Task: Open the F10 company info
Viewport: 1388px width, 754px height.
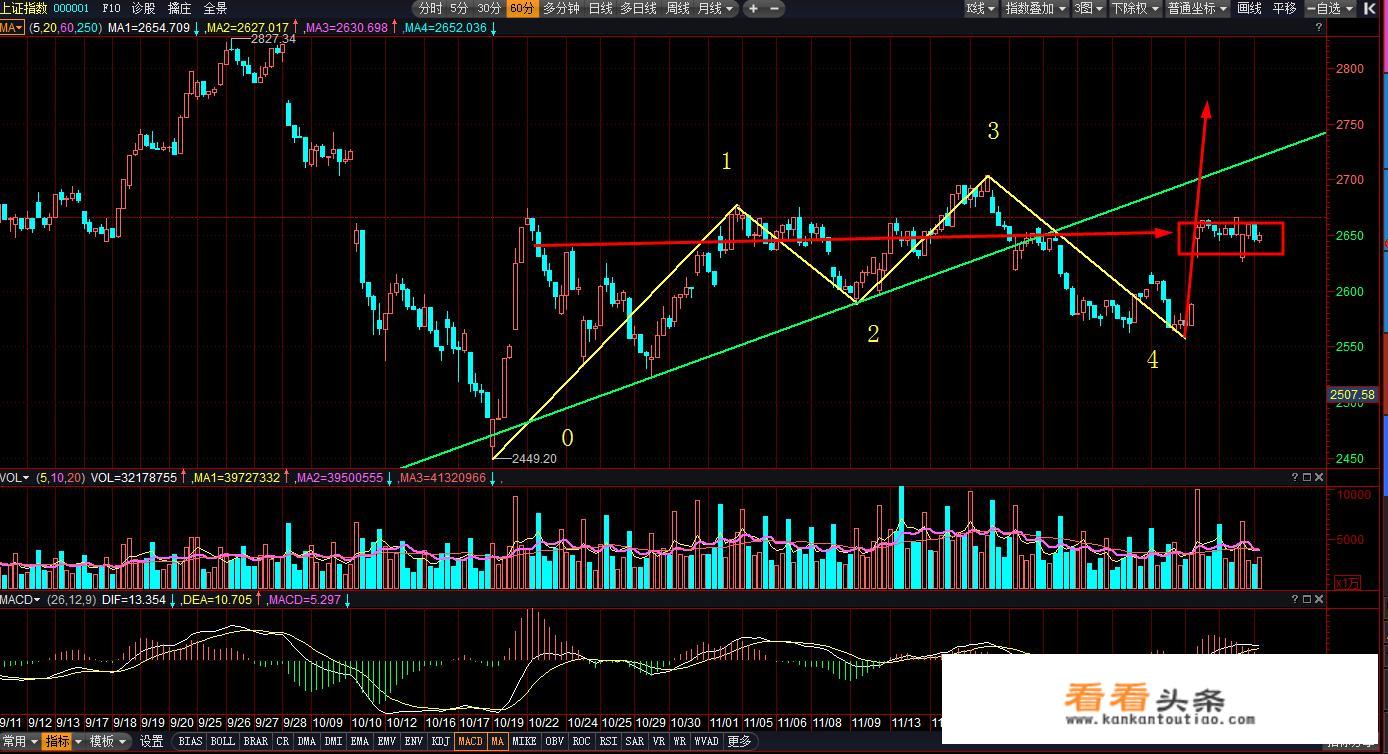Action: point(112,8)
